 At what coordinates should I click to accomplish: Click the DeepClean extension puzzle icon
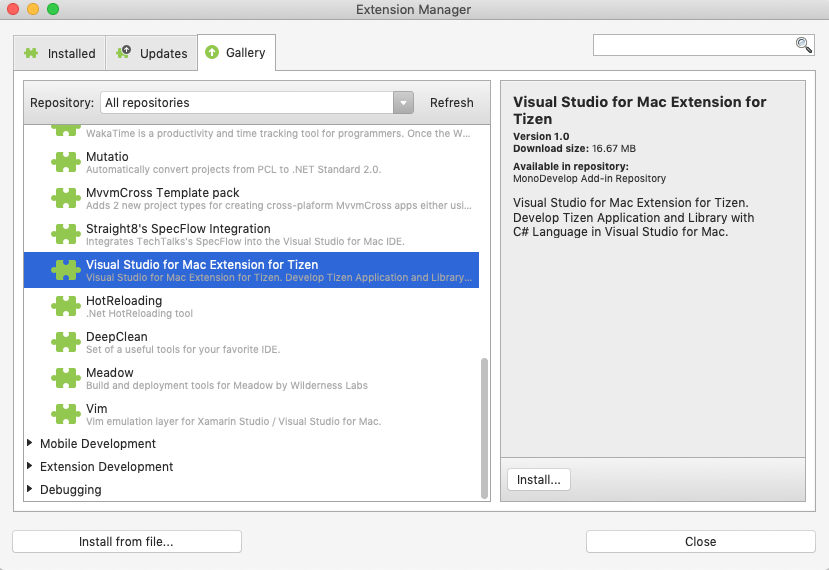tap(67, 342)
